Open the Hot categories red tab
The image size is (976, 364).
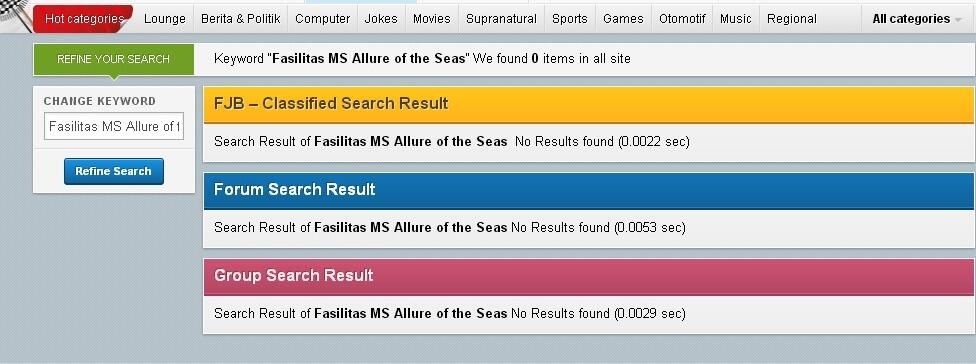point(83,19)
